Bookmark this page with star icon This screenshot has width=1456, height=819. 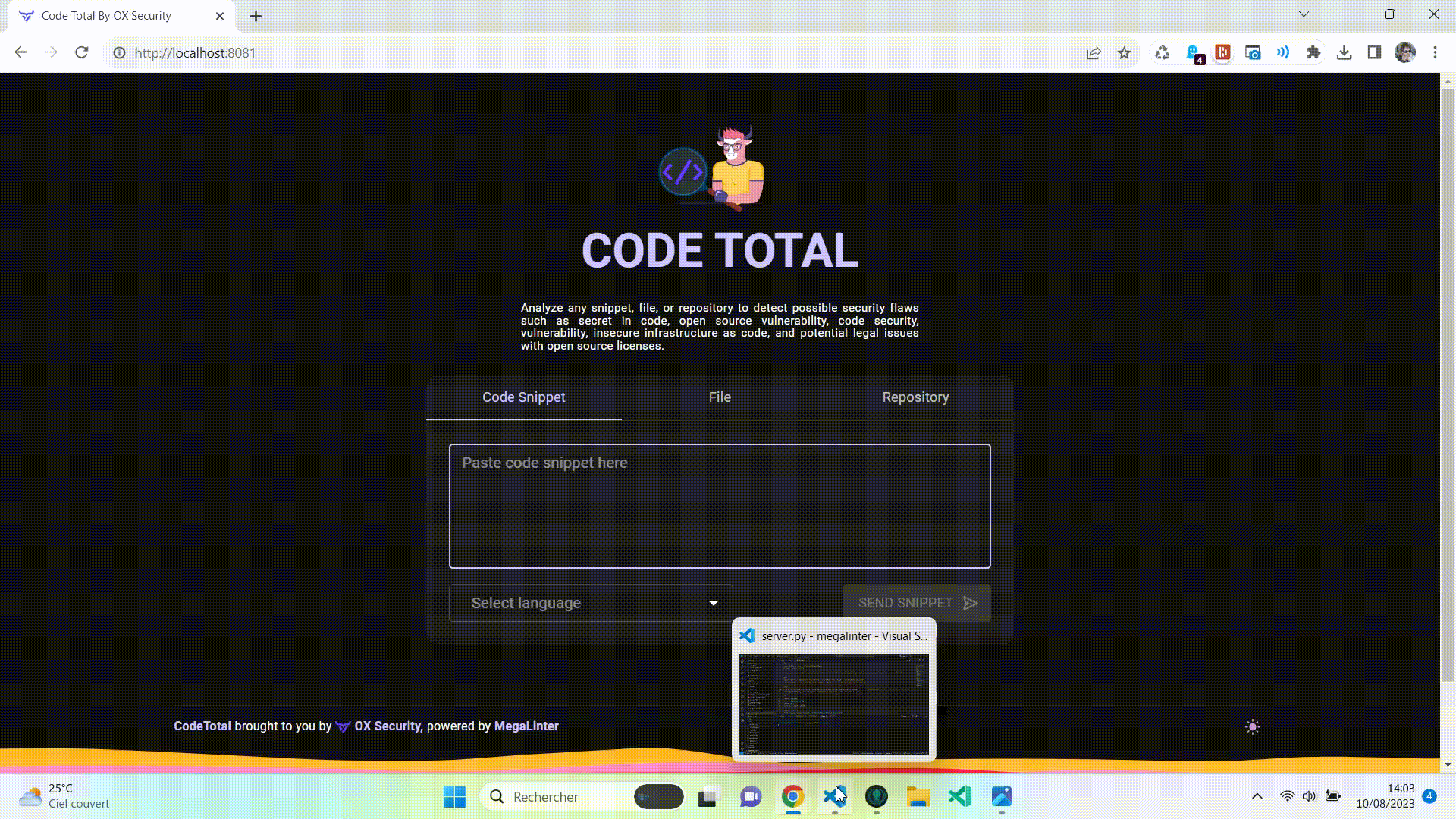1124,53
